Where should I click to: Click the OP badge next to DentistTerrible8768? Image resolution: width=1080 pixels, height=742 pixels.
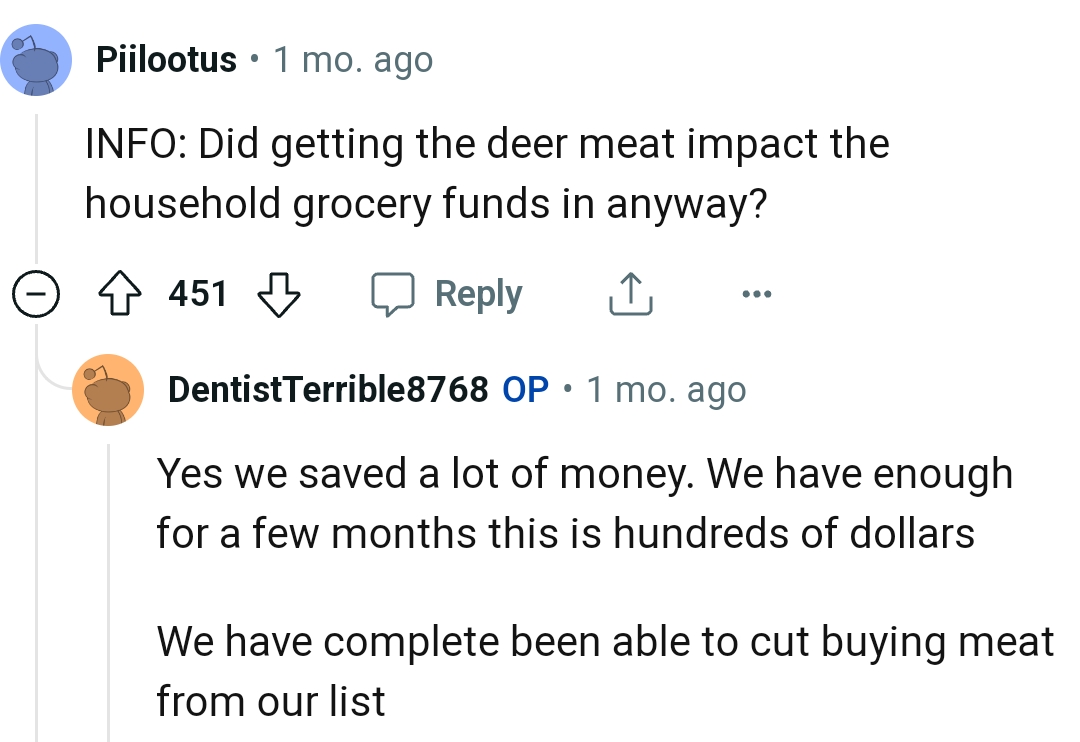coord(524,389)
